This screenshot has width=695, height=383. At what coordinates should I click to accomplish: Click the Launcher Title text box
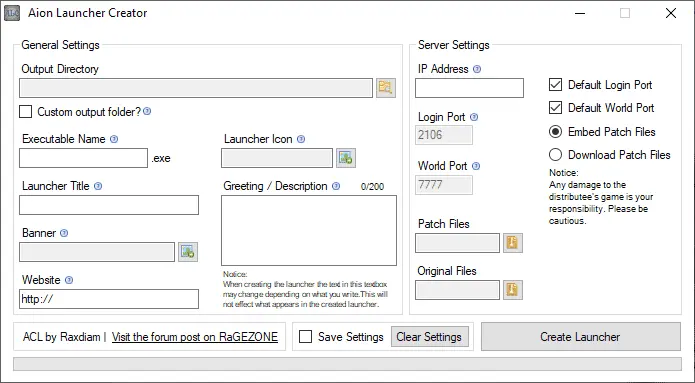109,205
